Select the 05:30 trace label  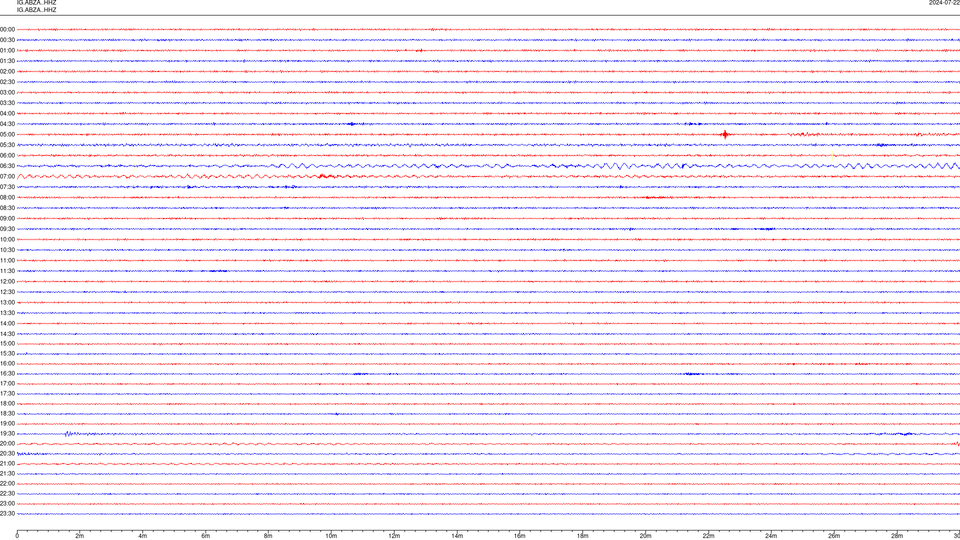7,145
